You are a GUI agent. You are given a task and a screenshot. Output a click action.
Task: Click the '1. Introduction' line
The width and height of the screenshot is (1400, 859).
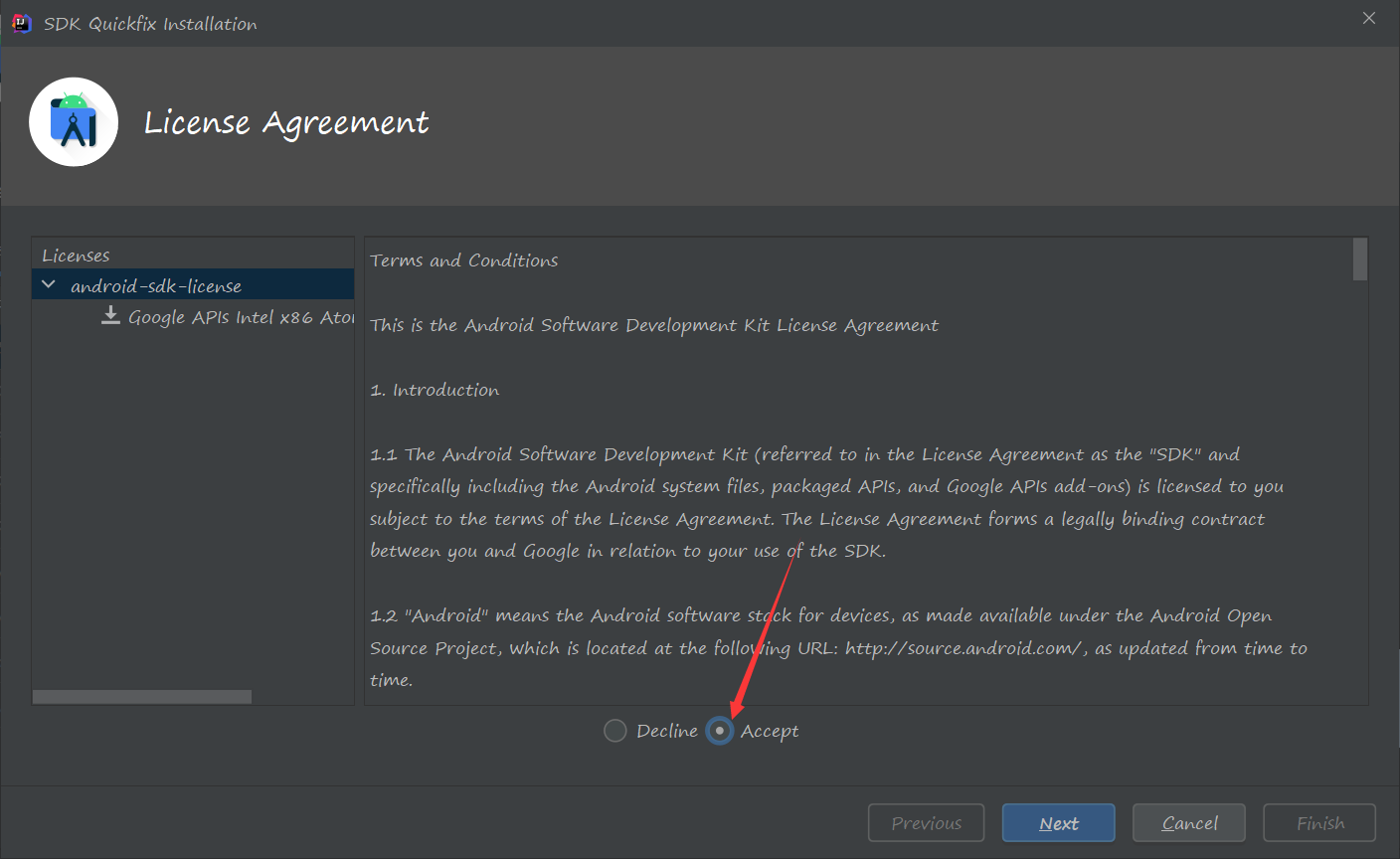pos(435,390)
